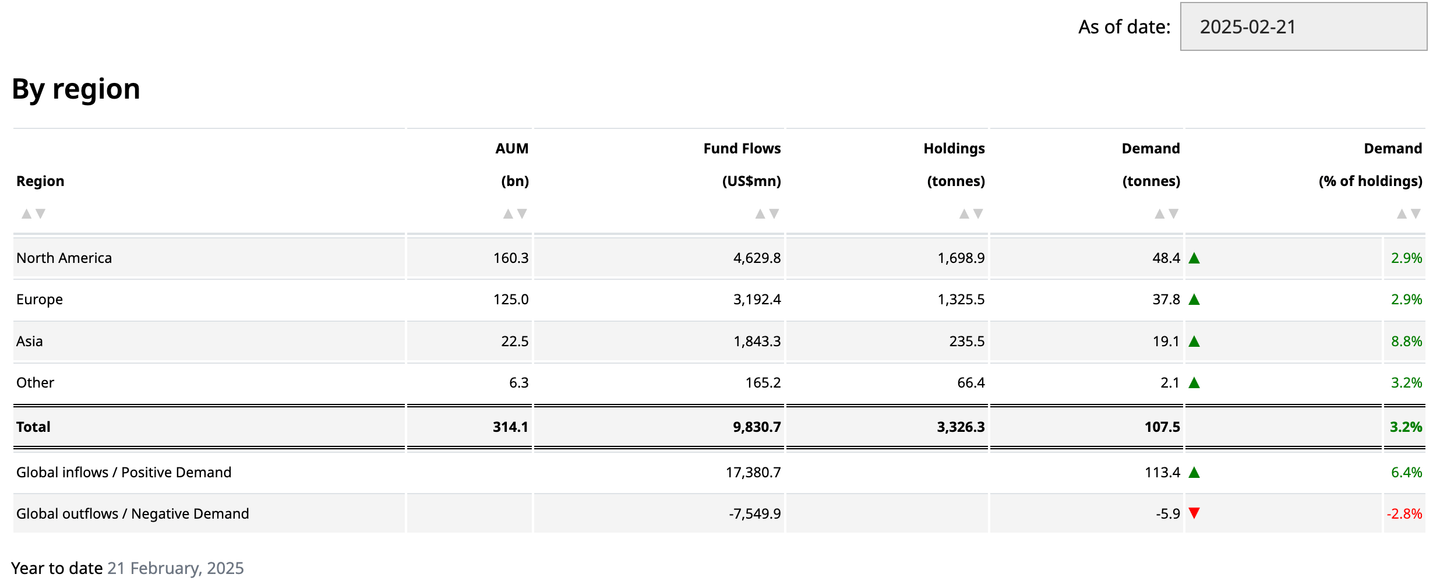Image resolution: width=1440 pixels, height=587 pixels.
Task: Sort by Demand tonnes column arrows
Action: pos(1166,213)
